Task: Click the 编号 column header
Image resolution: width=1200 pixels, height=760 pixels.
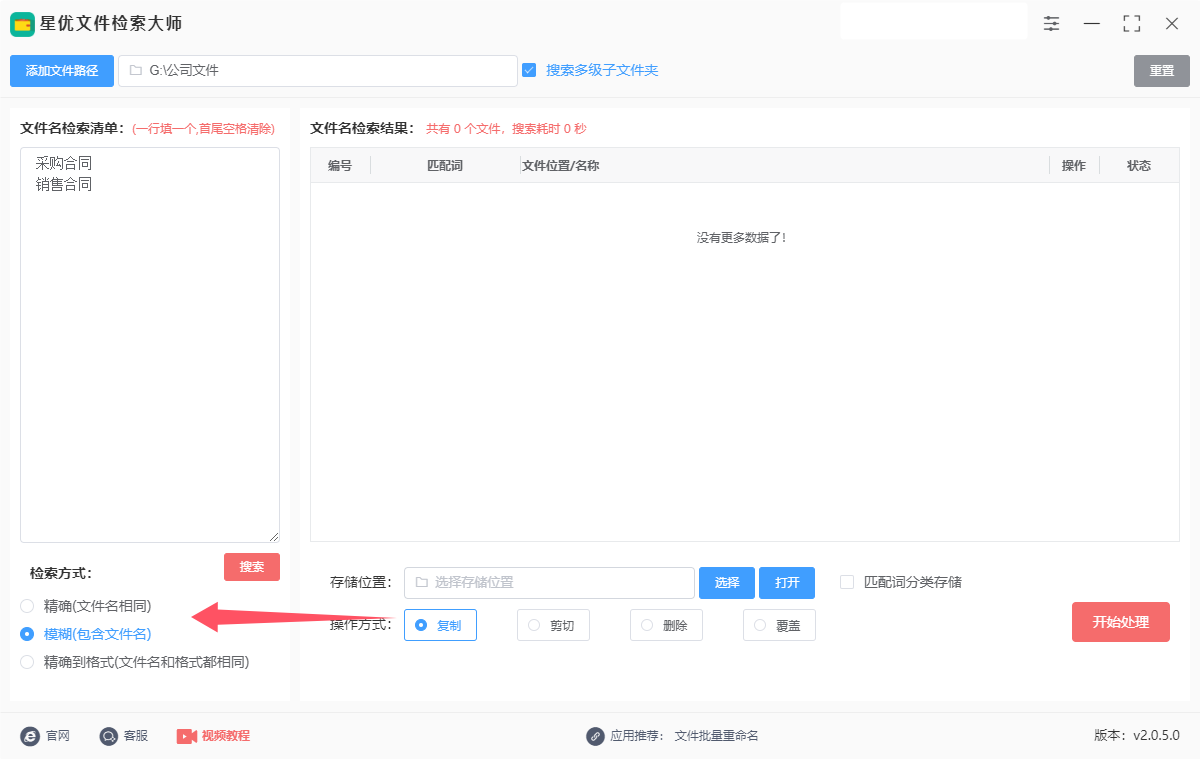Action: 340,166
